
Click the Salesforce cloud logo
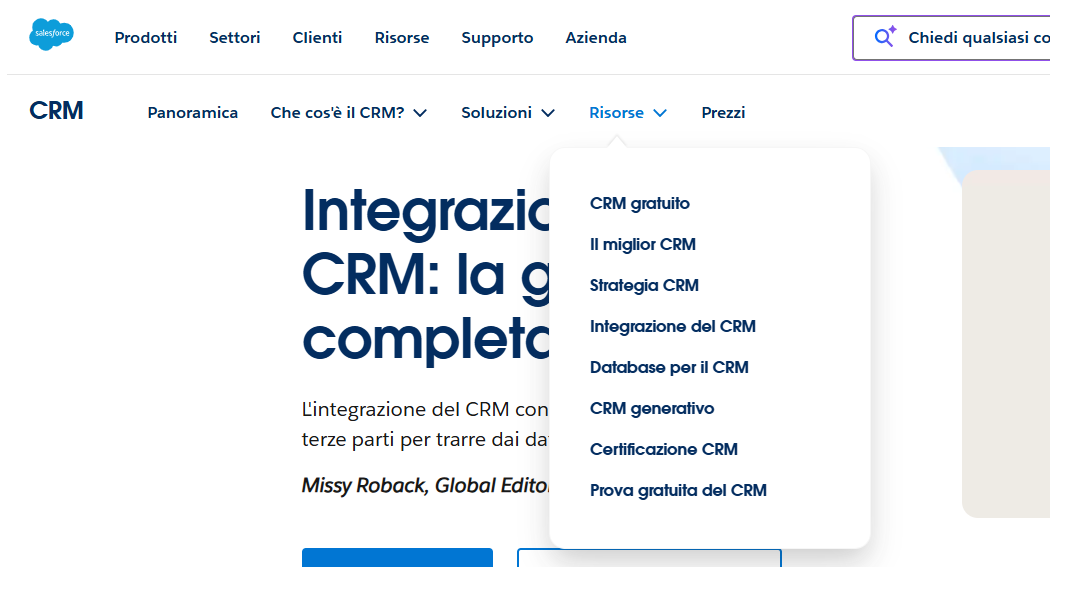[x=51, y=36]
